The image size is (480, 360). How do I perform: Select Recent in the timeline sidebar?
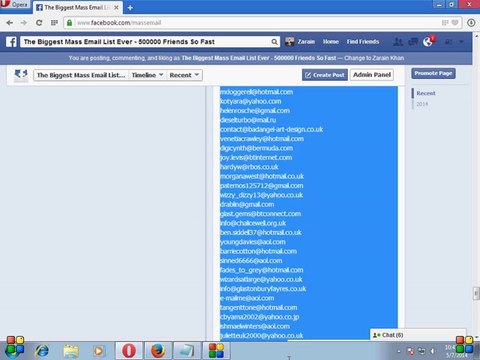(426, 93)
